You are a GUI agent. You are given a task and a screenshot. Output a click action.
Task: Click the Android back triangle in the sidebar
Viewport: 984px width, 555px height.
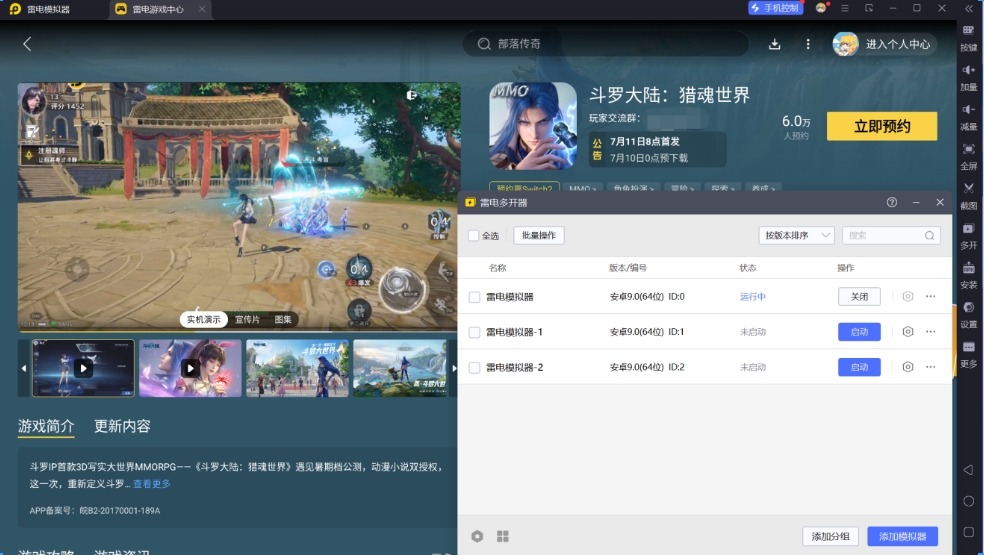968,470
